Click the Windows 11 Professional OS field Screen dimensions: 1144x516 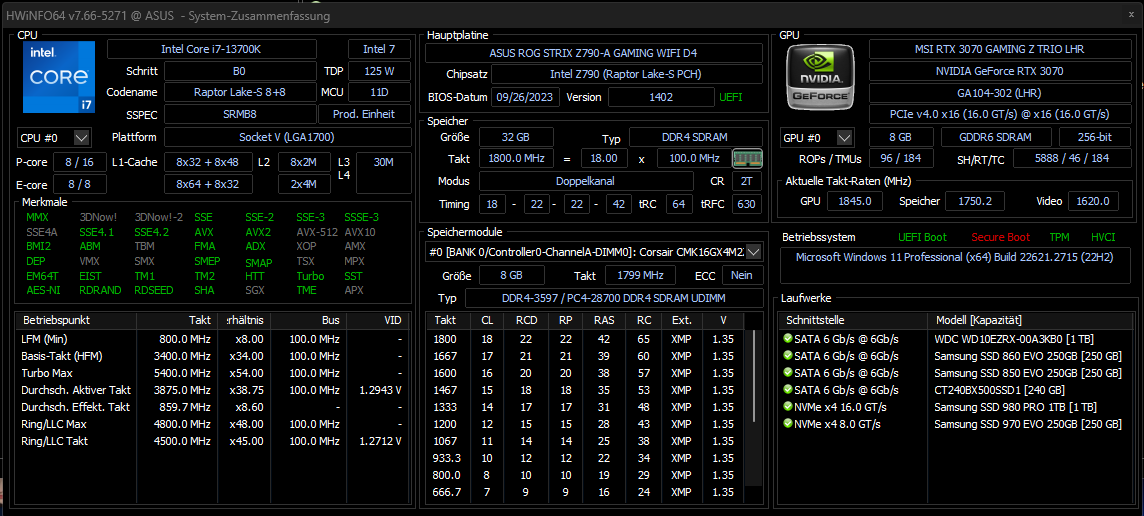click(x=955, y=265)
